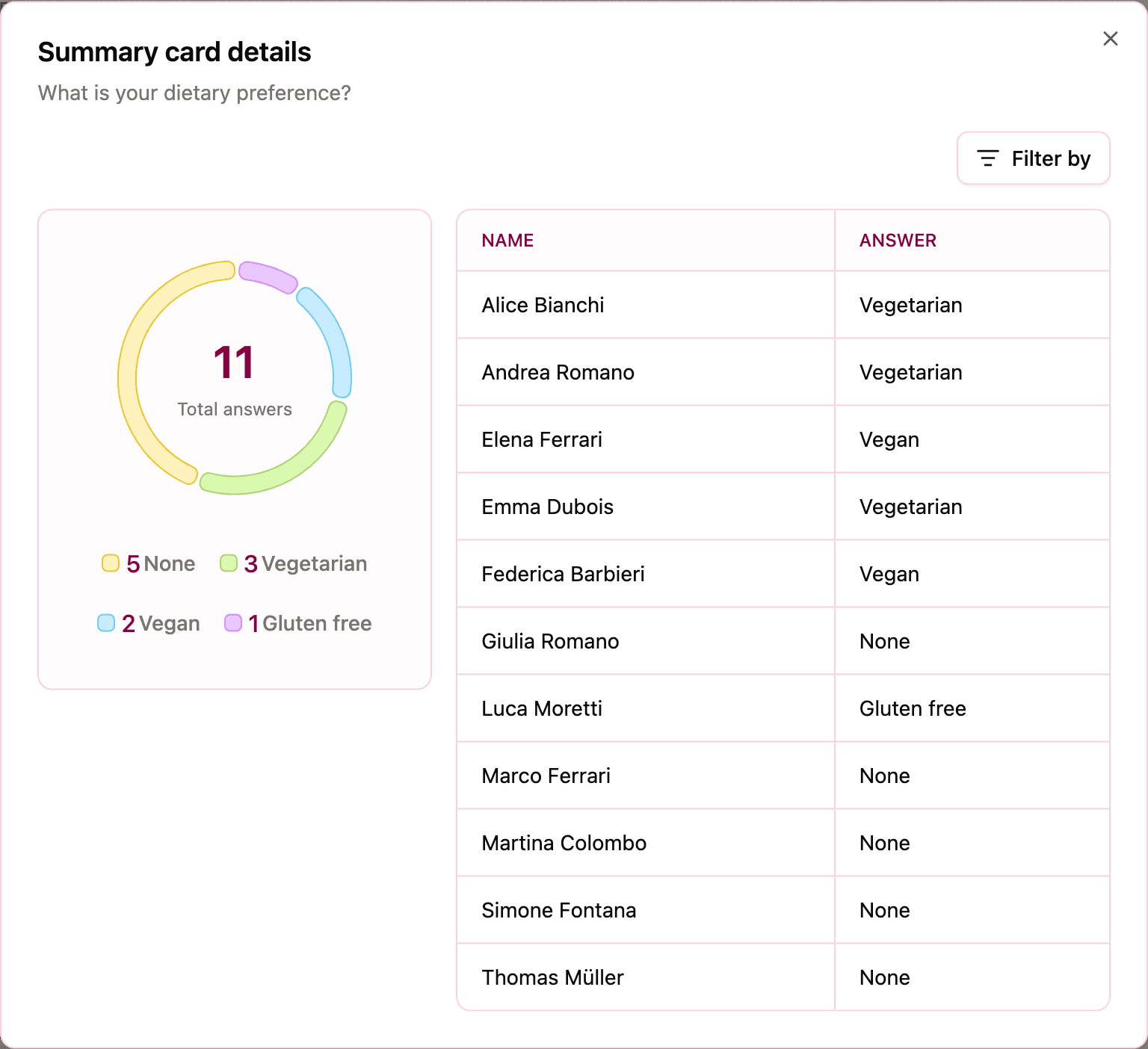
Task: Select the Thomas Müller name cell
Action: [x=646, y=977]
